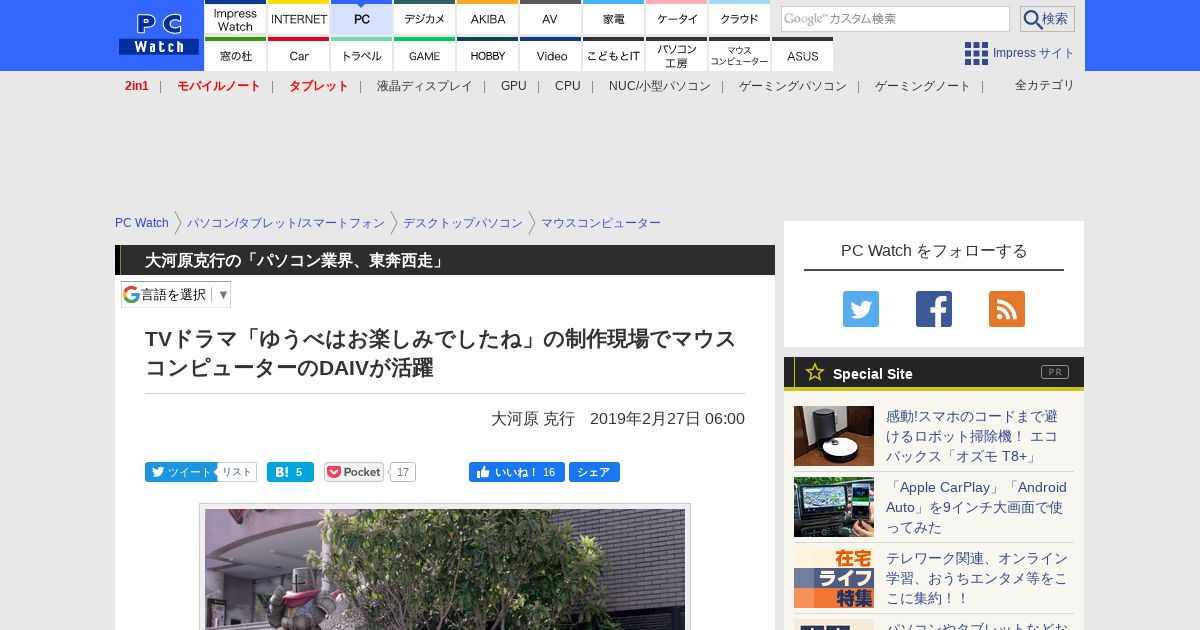Viewport: 1200px width, 630px height.
Task: Open the GAME tab
Action: tap(425, 55)
